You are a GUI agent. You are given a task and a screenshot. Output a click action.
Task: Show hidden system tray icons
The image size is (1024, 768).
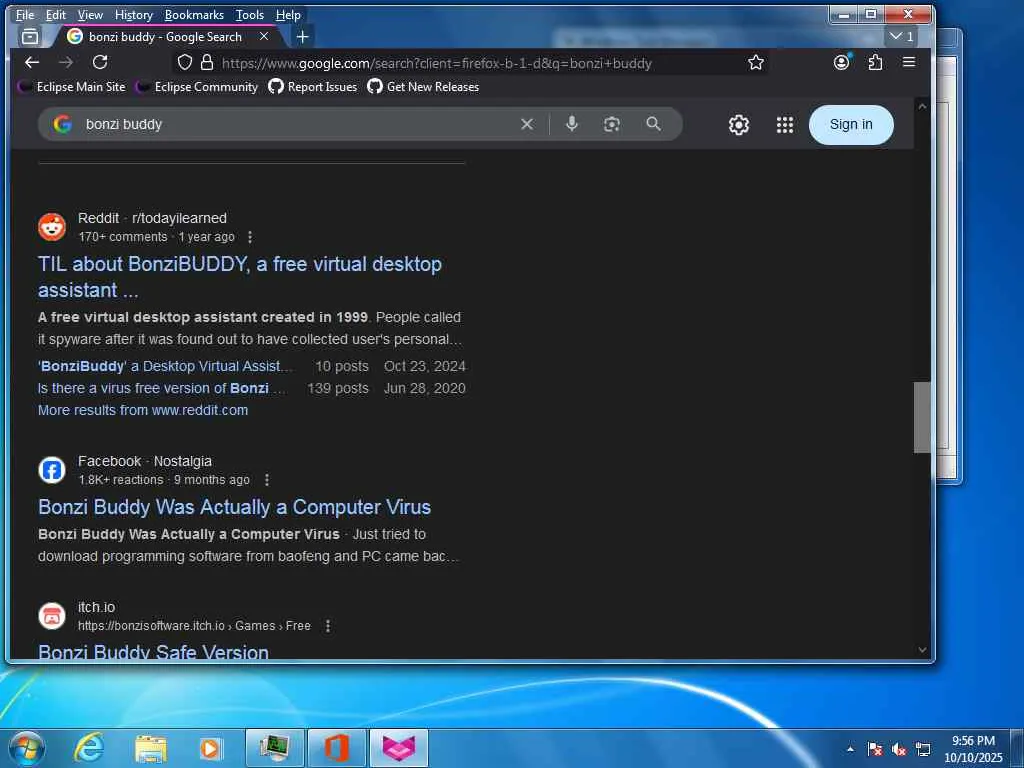850,749
